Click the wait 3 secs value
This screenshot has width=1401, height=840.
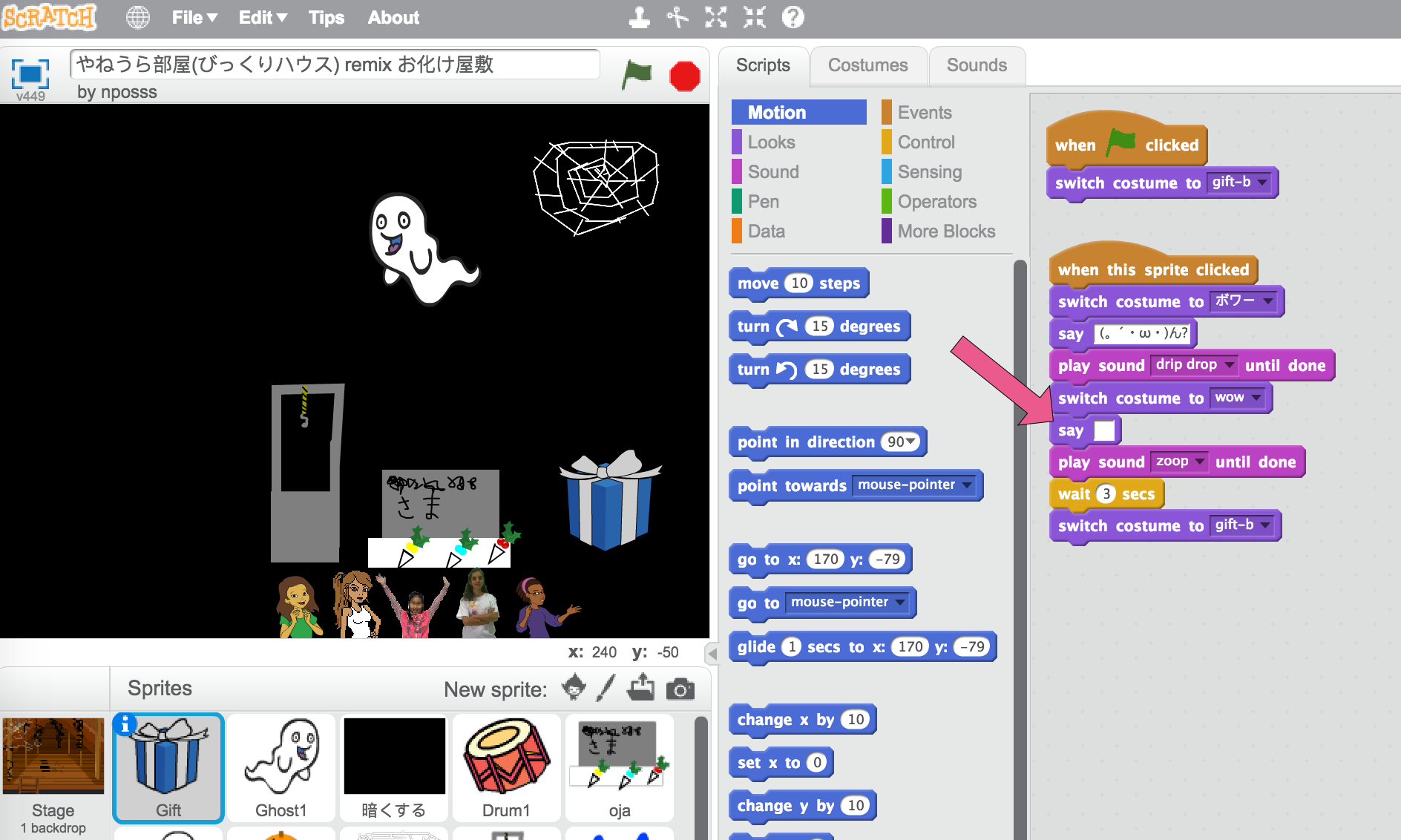pyautogui.click(x=1106, y=493)
